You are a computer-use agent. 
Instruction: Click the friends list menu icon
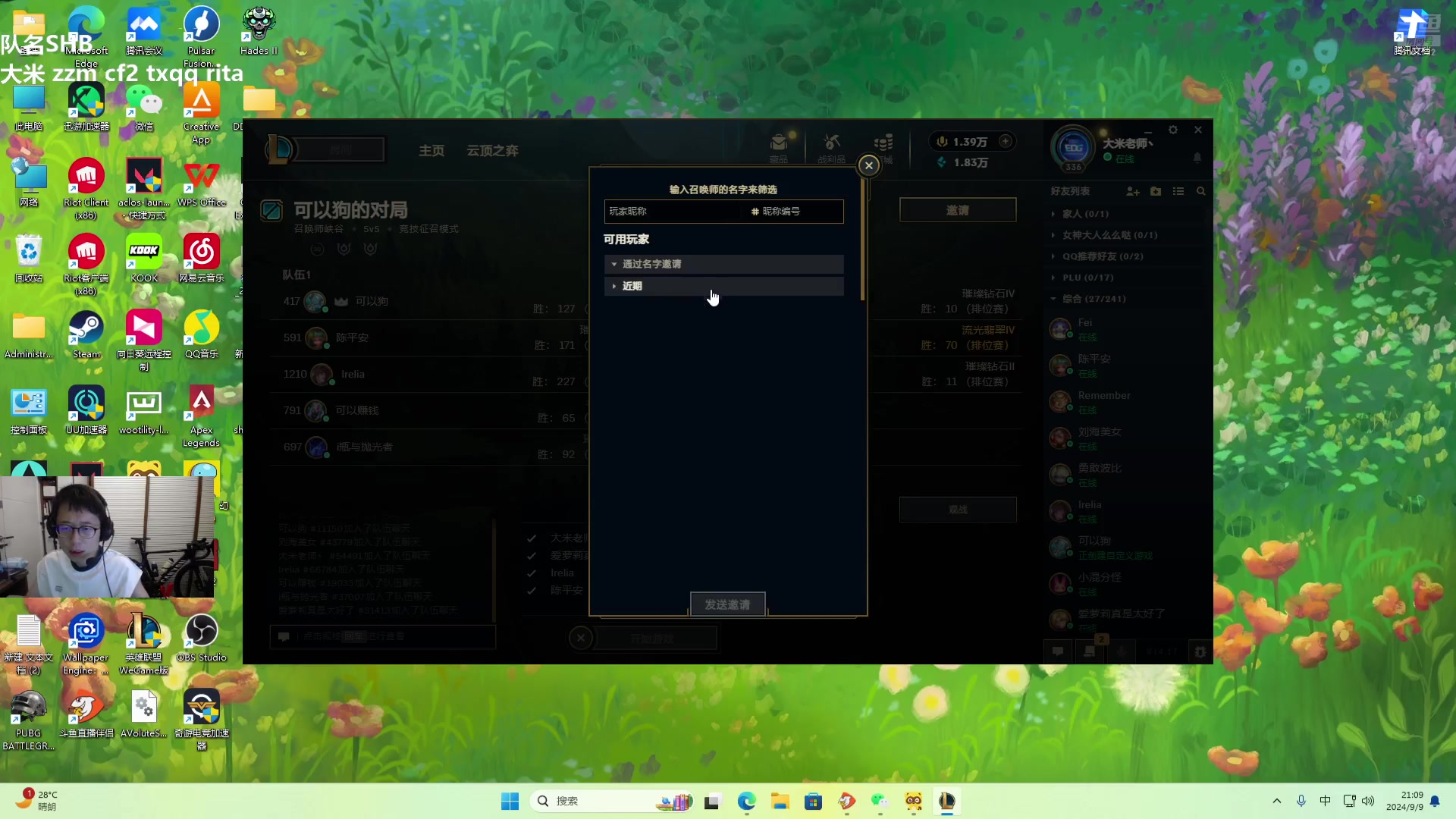(1178, 191)
